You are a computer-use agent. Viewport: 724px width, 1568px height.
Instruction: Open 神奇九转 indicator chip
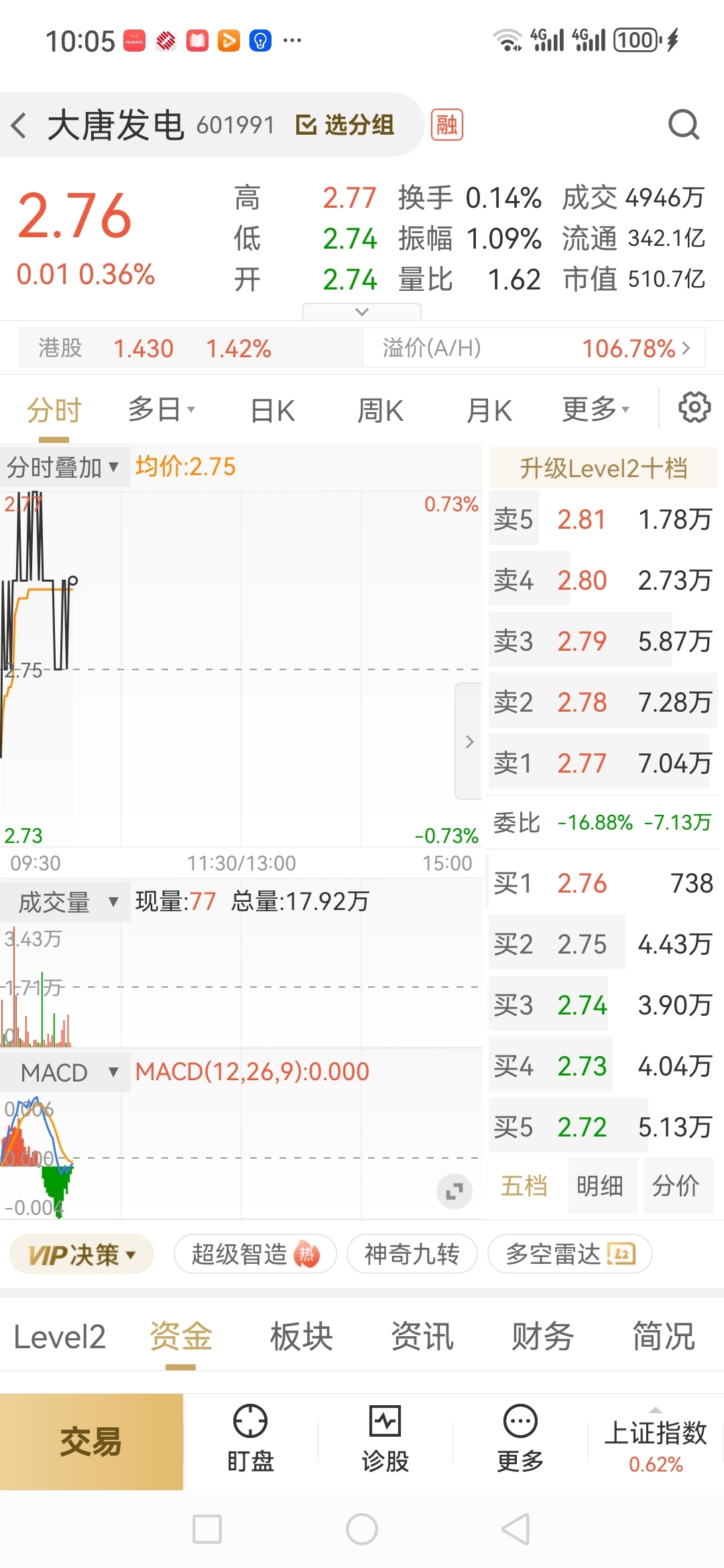[x=412, y=1254]
